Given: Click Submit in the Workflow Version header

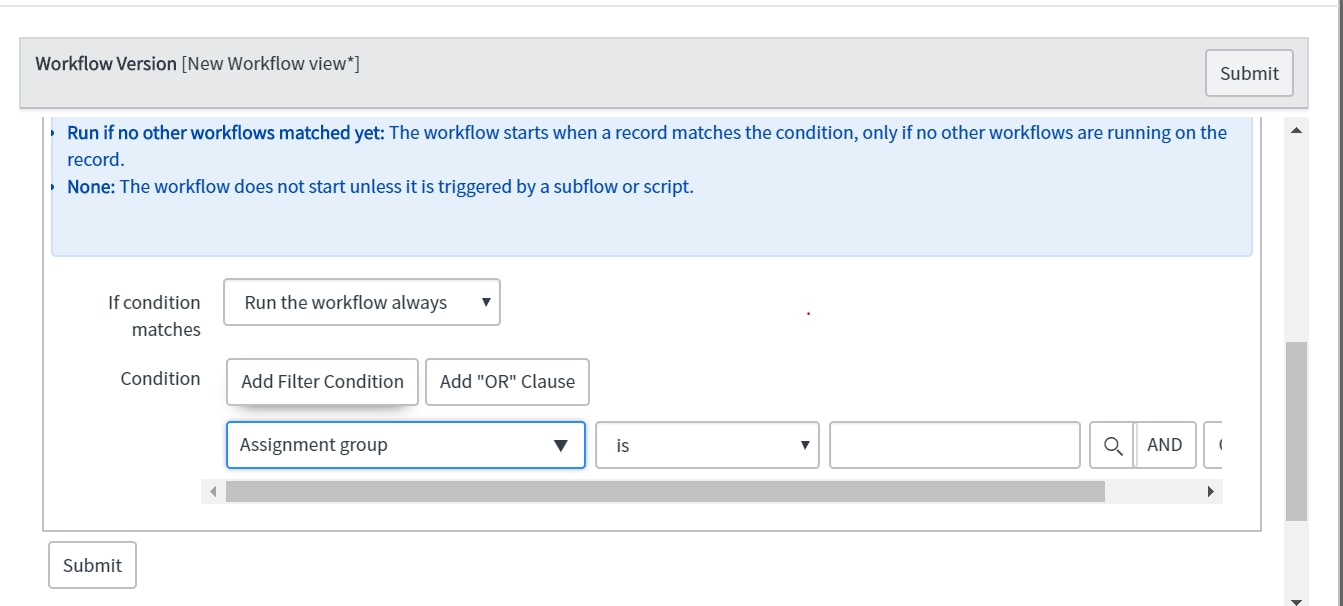Looking at the screenshot, I should pyautogui.click(x=1248, y=72).
